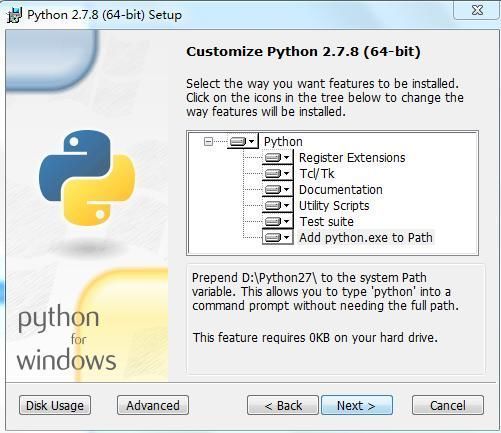This screenshot has height=433, width=501.
Task: Select Add python.exe to Path item
Action: click(366, 238)
